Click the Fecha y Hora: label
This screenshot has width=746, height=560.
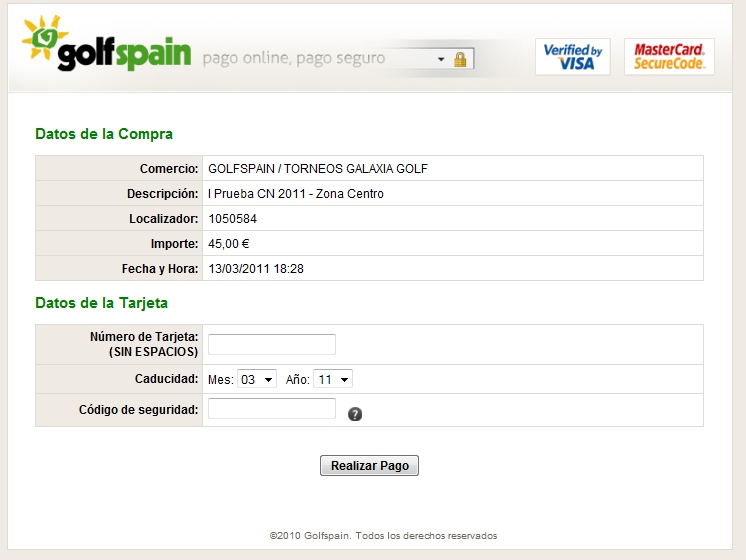point(160,269)
